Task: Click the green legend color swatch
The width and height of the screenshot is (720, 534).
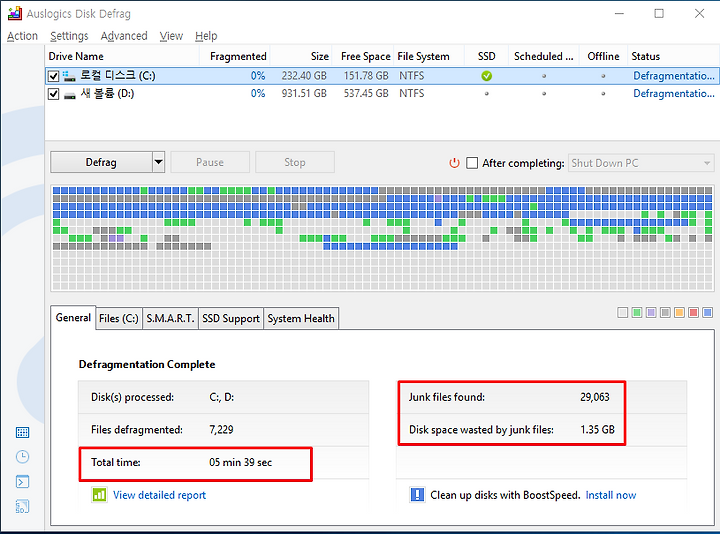Action: (637, 313)
